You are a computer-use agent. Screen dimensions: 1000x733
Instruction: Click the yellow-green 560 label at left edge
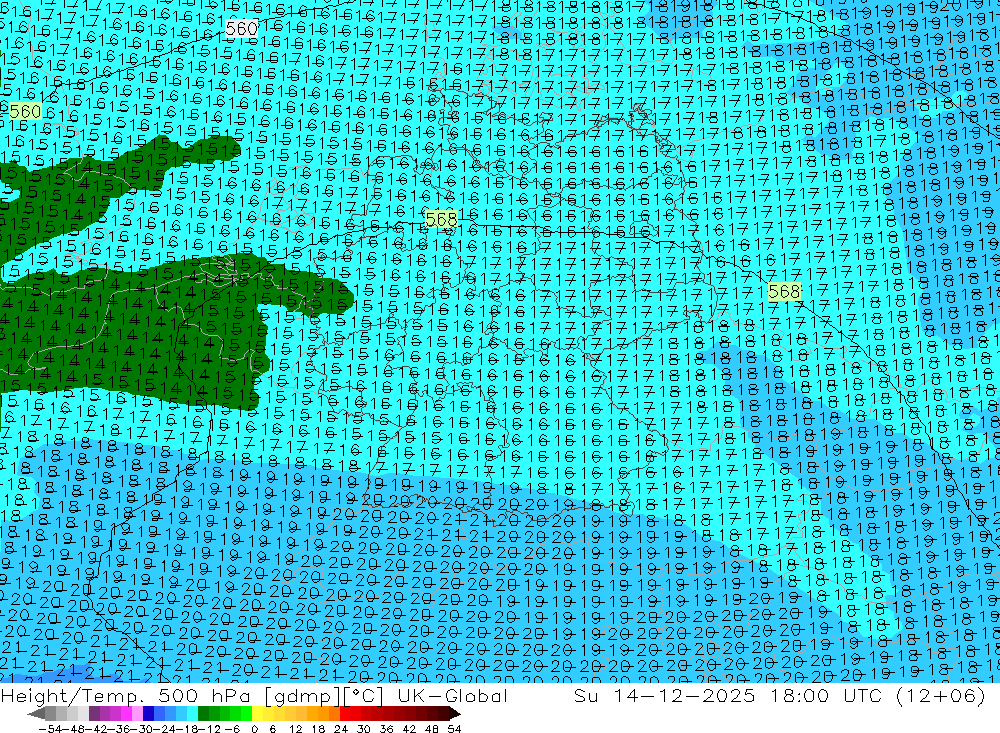(x=26, y=112)
